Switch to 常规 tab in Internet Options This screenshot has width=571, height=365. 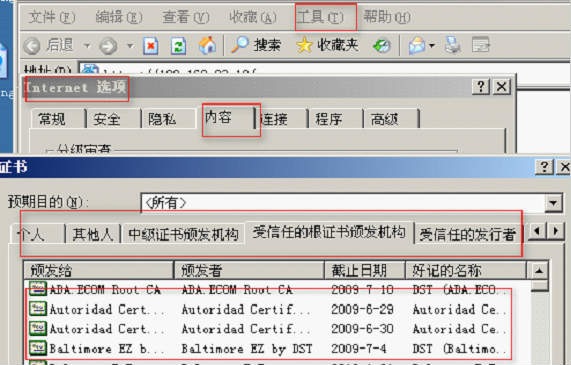pyautogui.click(x=57, y=118)
